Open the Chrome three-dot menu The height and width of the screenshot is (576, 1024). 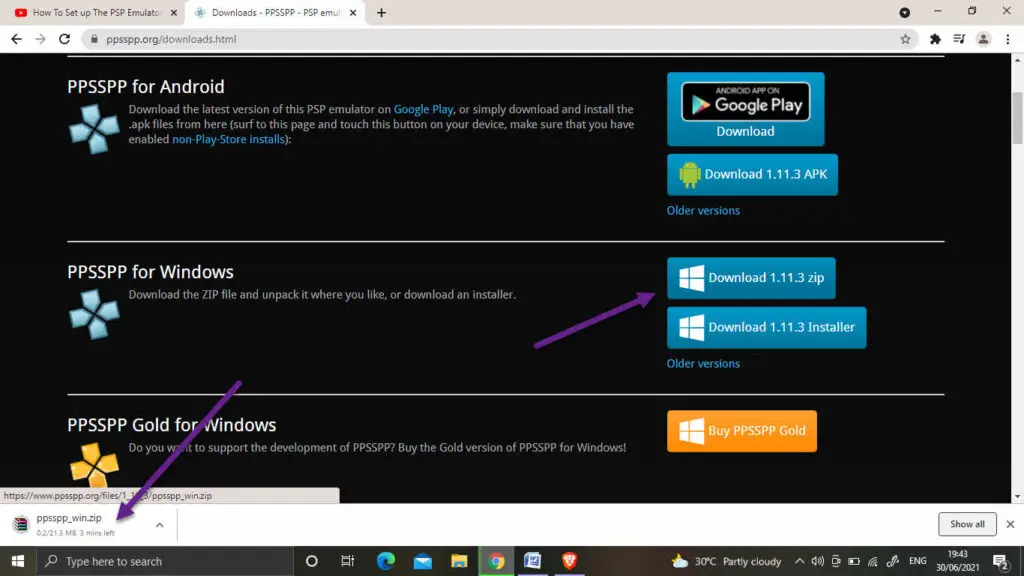pyautogui.click(x=1008, y=39)
